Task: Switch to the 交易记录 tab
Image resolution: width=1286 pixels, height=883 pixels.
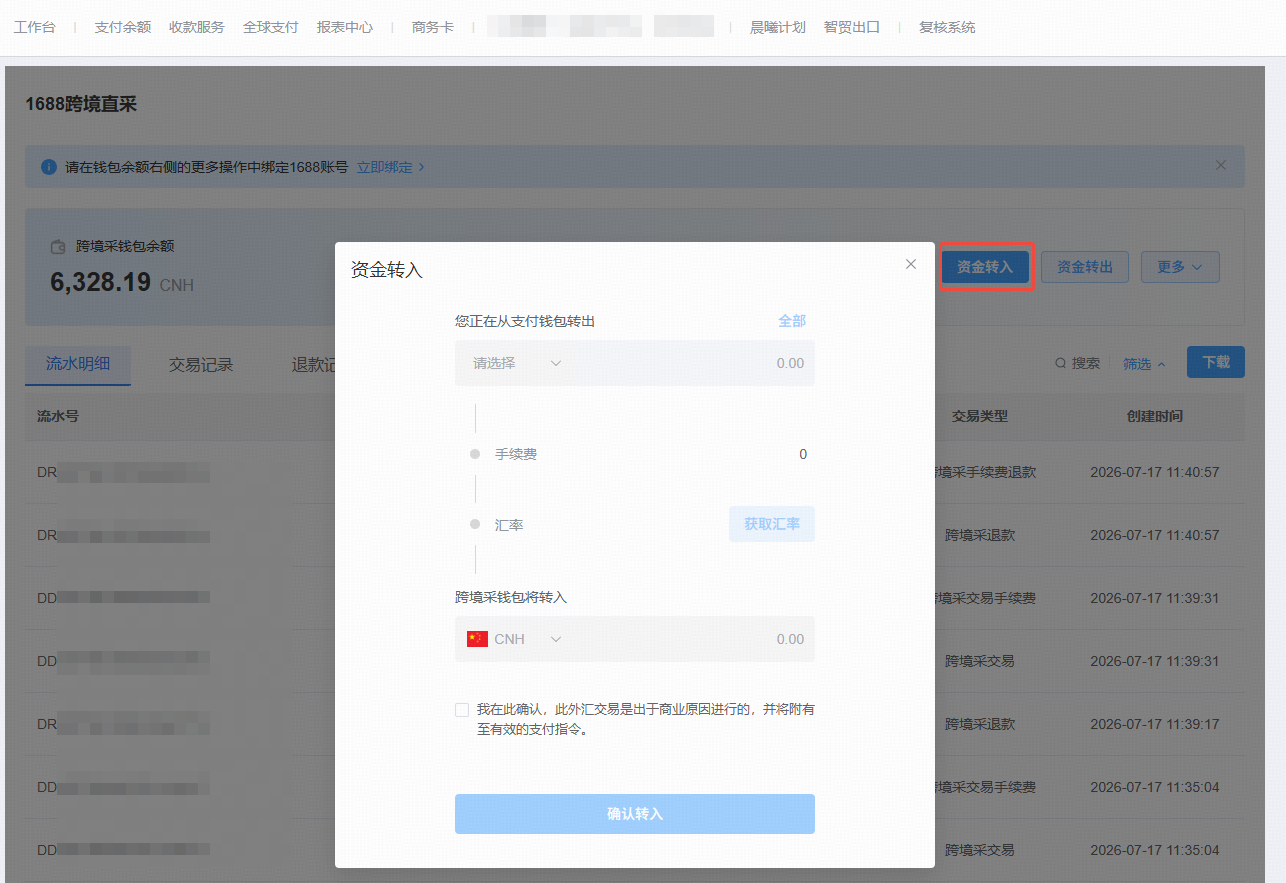Action: (x=201, y=365)
